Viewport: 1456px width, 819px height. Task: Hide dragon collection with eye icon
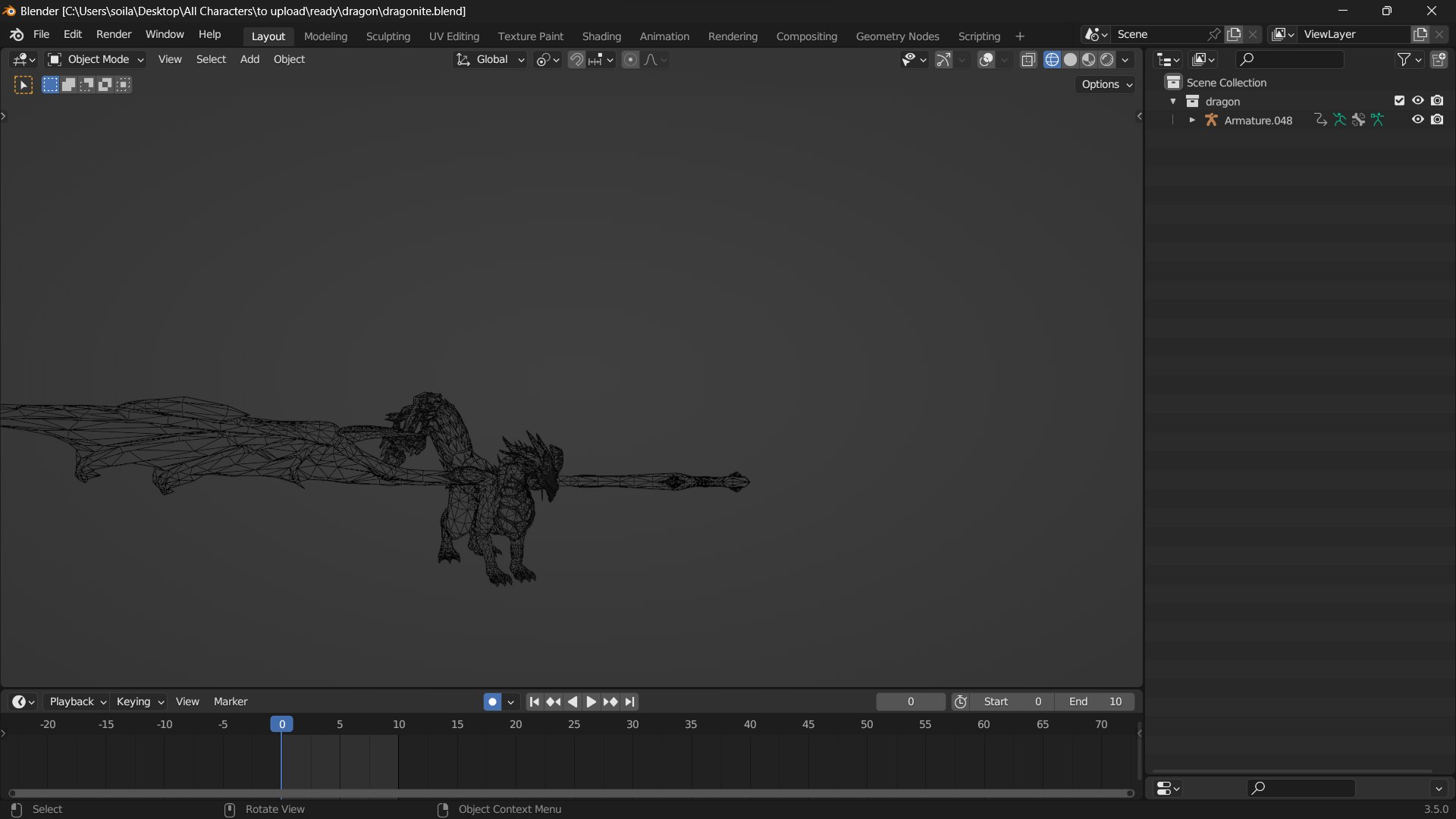click(x=1417, y=101)
